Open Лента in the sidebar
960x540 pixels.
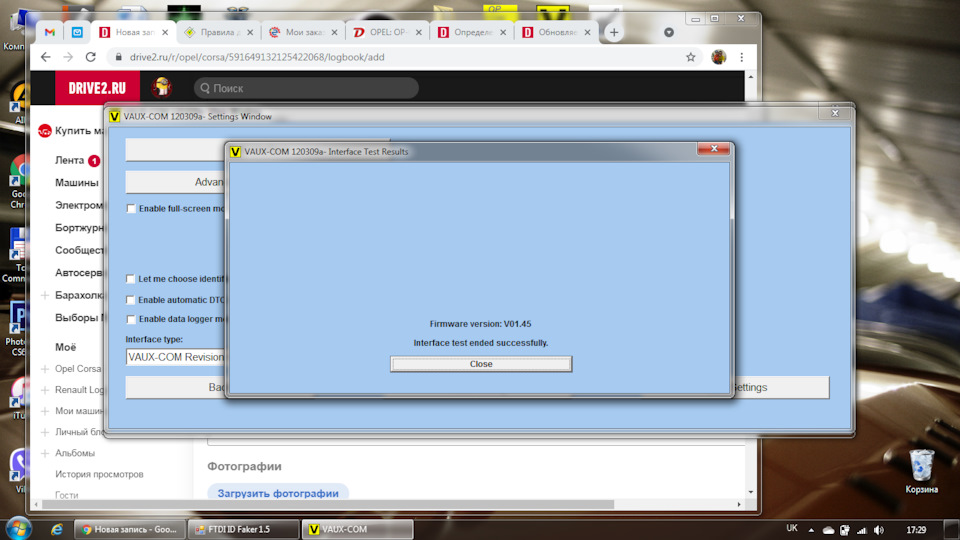[69, 160]
